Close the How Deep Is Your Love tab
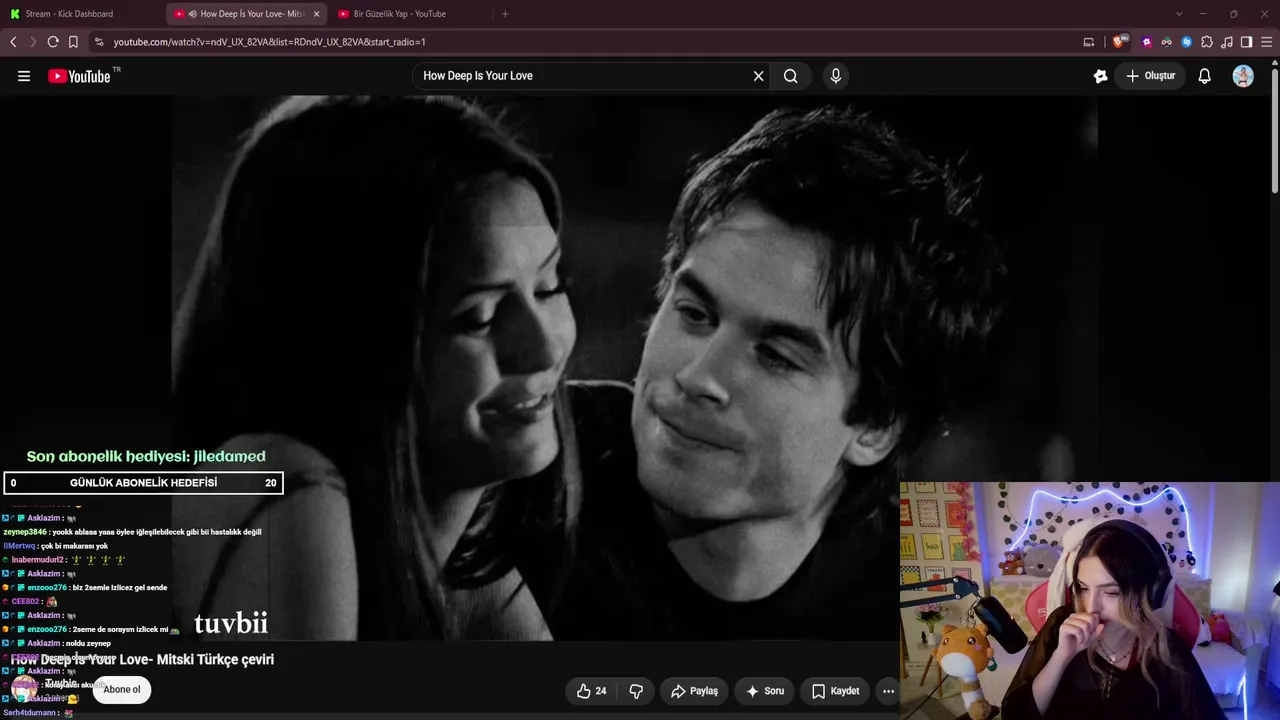This screenshot has height=720, width=1280. point(317,14)
